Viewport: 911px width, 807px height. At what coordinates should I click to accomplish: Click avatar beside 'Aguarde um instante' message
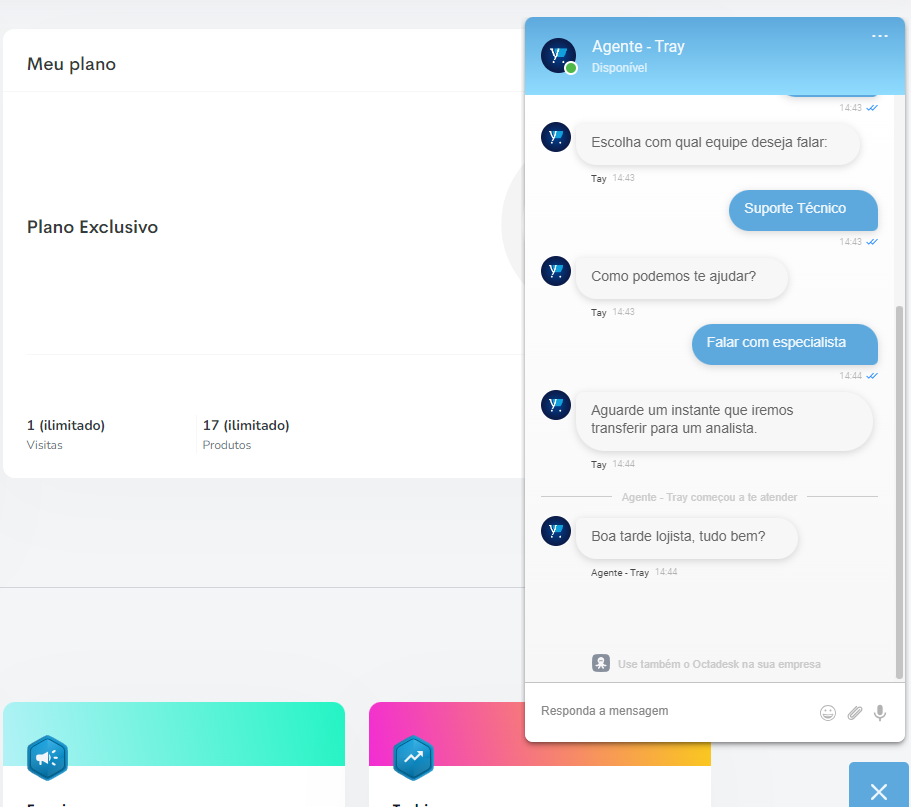tap(556, 405)
